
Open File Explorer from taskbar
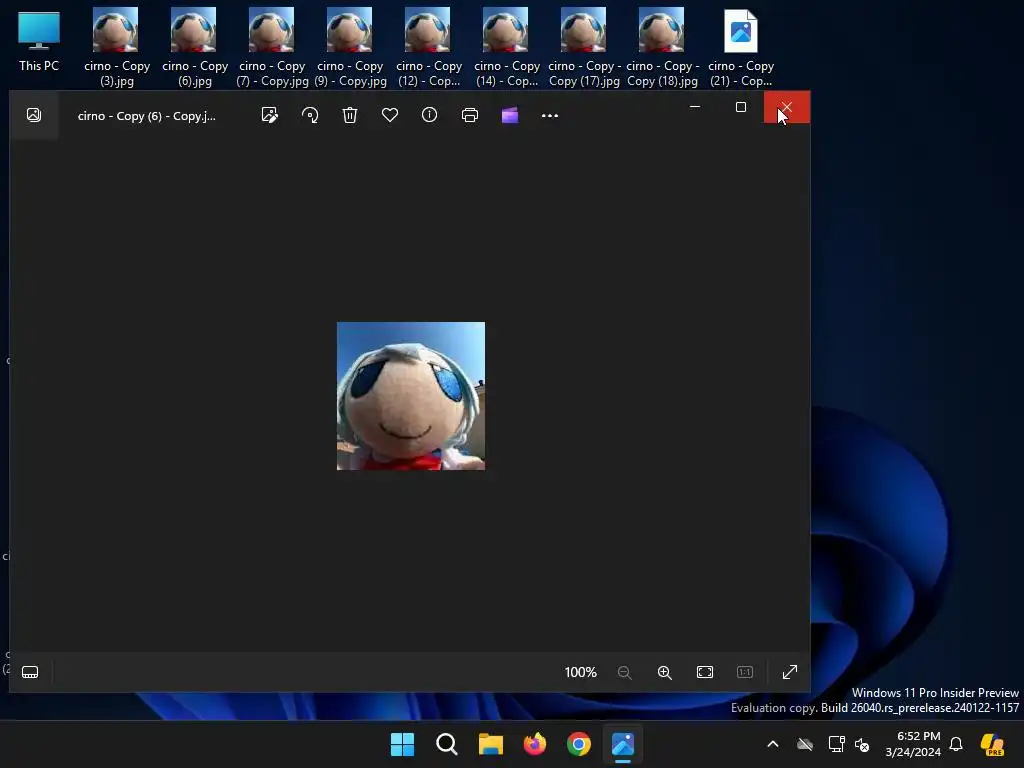490,744
